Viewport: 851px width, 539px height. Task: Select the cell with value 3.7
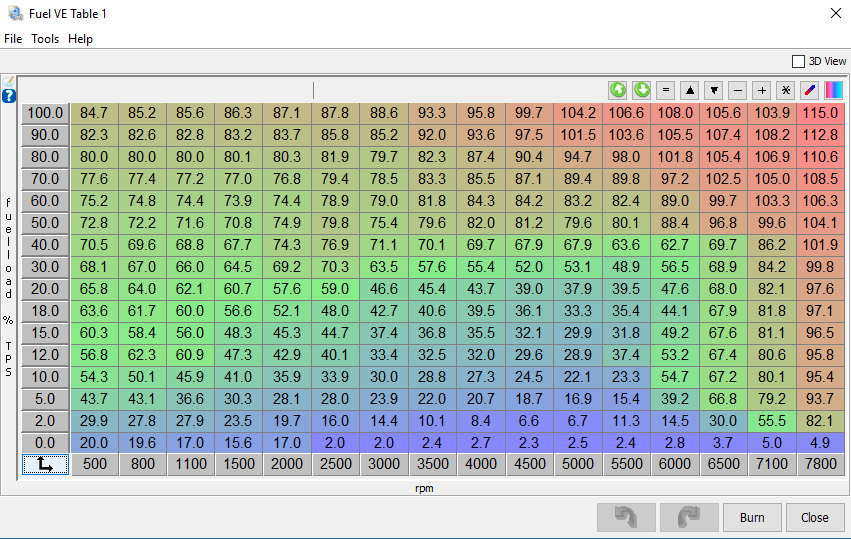723,443
